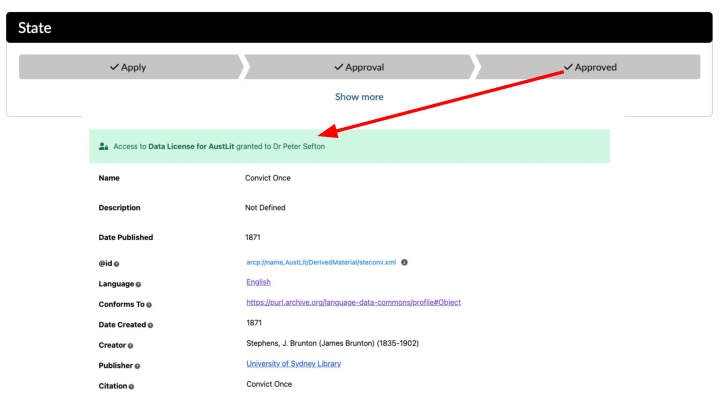Click help icon beside Citation label
Screen dimensions: 720x405
131,387
